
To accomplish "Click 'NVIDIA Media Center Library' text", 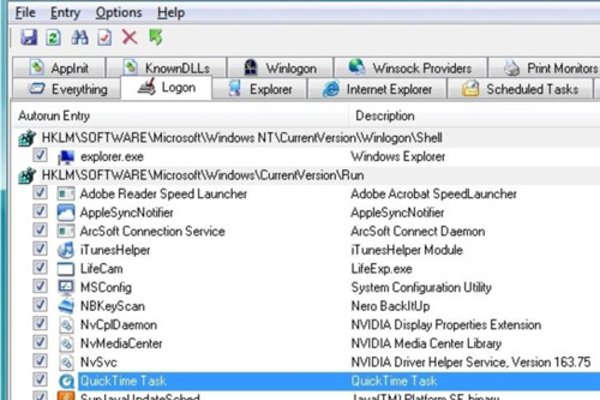I will click(x=426, y=344).
